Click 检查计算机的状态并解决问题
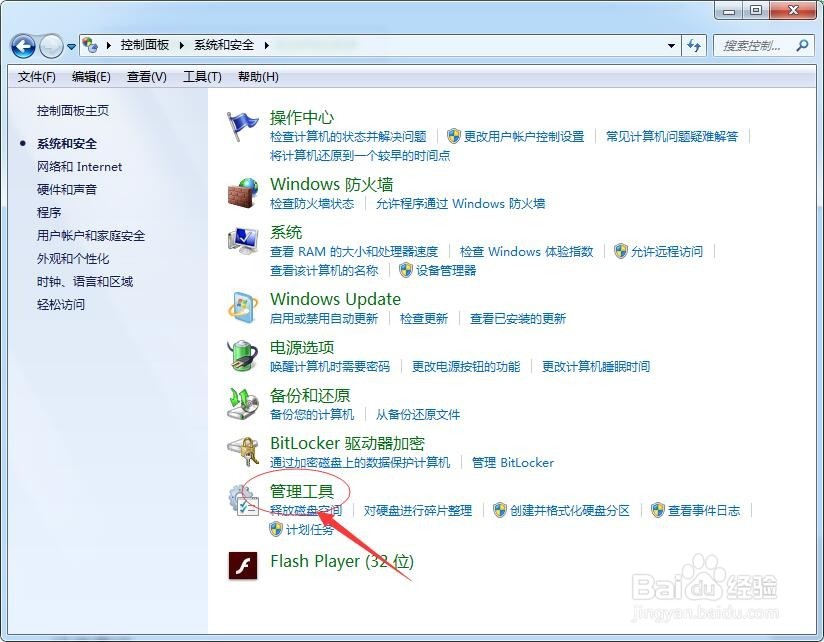 [x=348, y=137]
